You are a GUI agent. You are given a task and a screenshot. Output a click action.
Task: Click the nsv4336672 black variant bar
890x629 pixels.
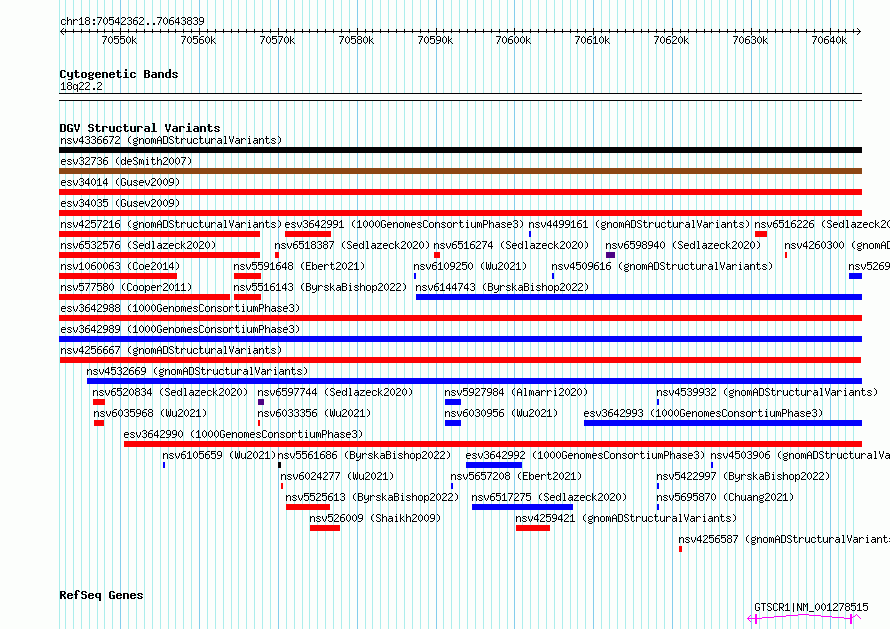(x=460, y=150)
